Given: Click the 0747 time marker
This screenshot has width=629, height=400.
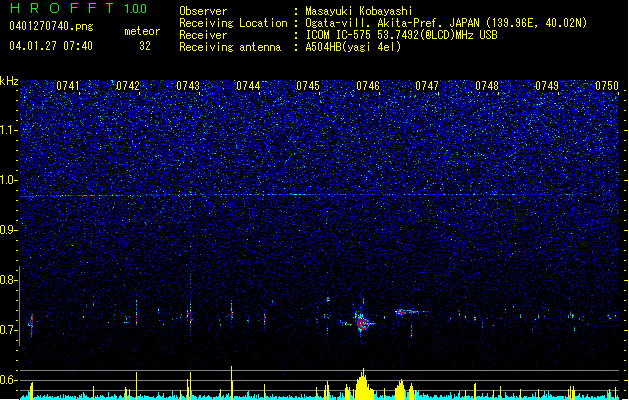Looking at the screenshot, I should [427, 86].
